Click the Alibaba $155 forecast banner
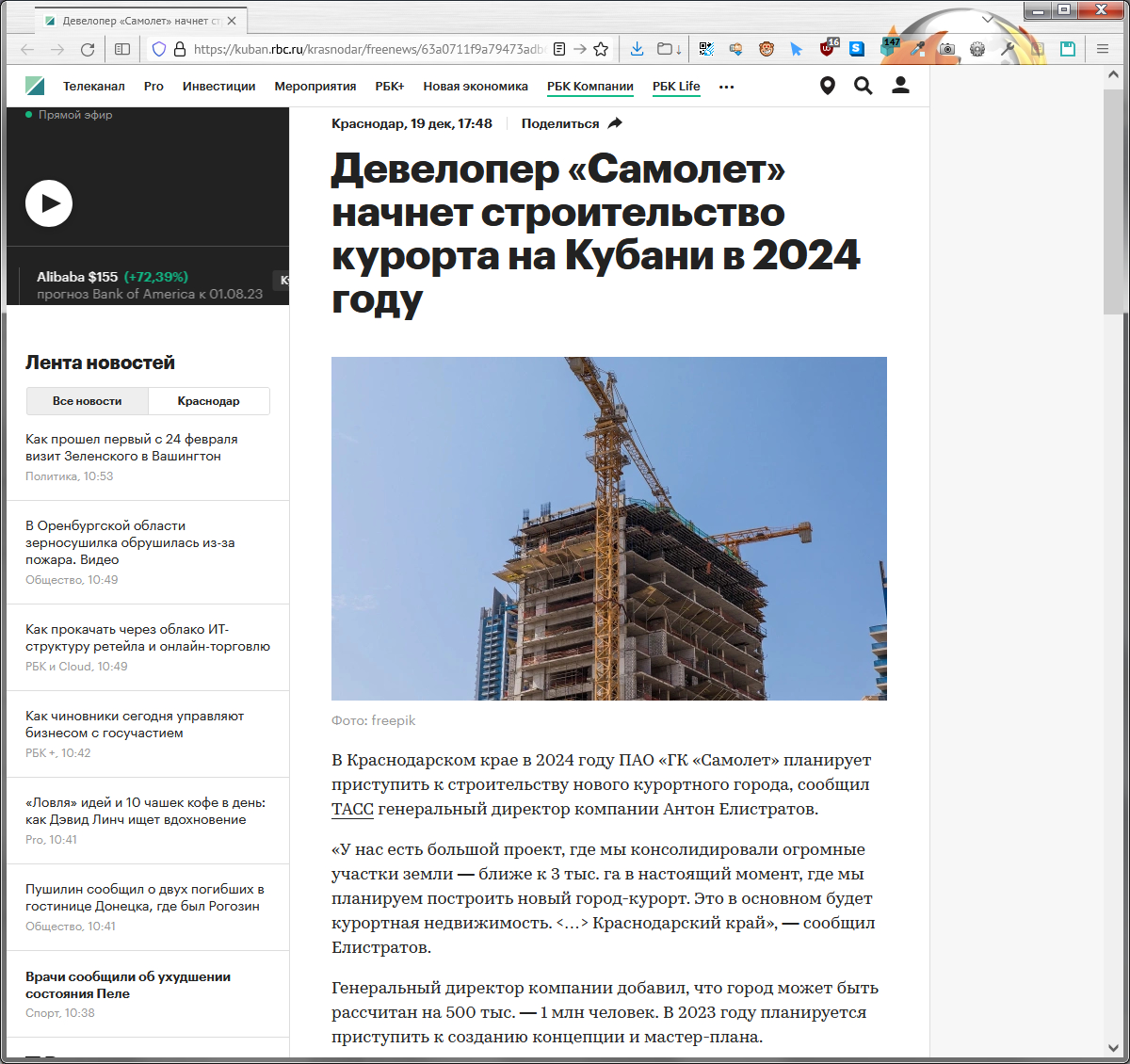This screenshot has height=1064, width=1130. click(x=150, y=284)
